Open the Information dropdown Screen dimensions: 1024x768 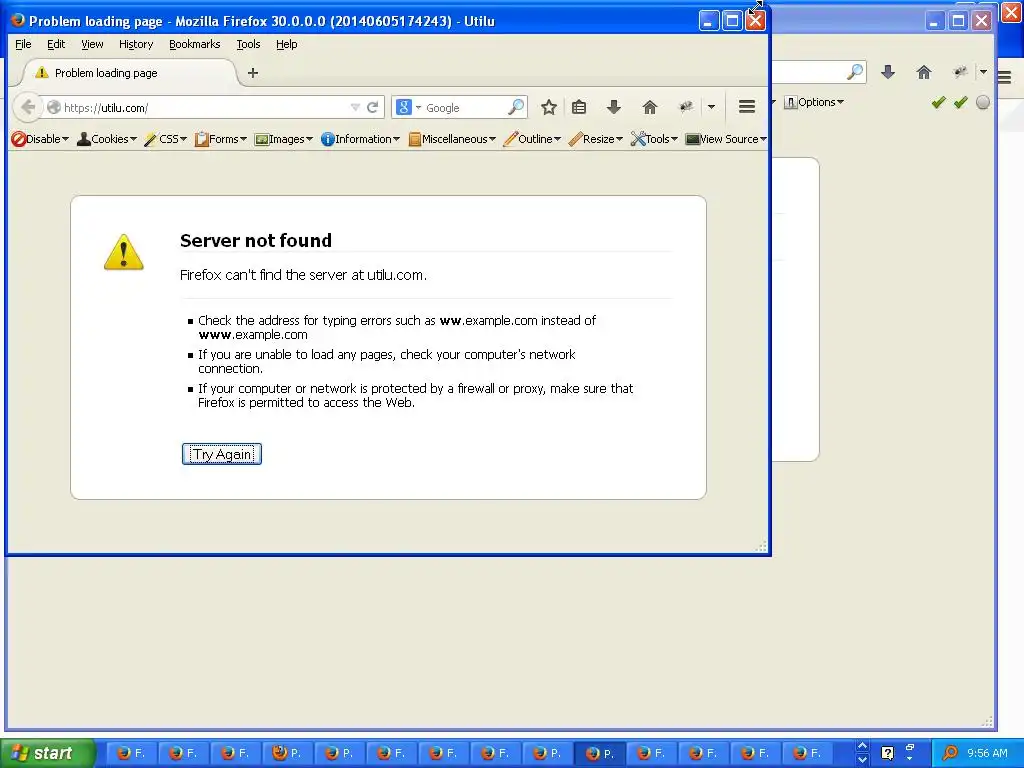click(360, 139)
